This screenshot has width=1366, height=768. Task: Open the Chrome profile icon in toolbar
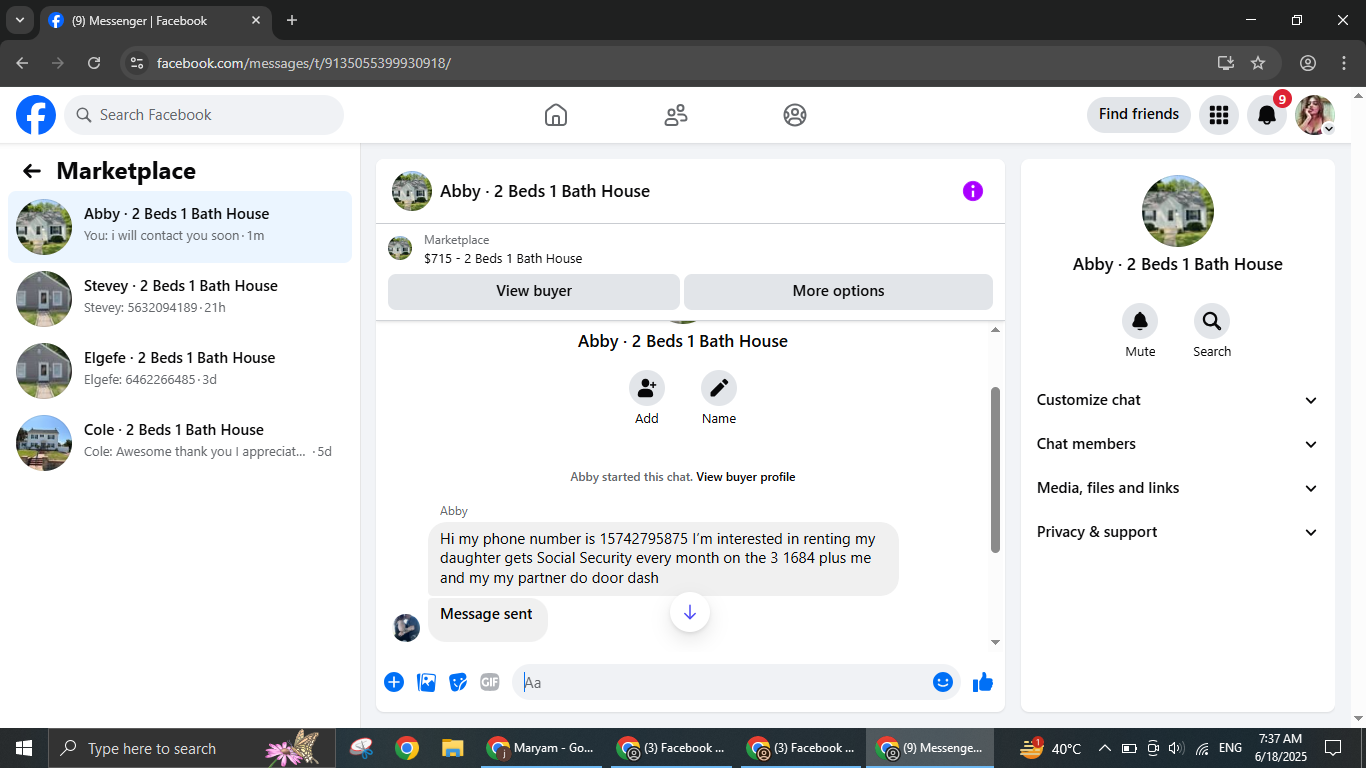pyautogui.click(x=1308, y=63)
